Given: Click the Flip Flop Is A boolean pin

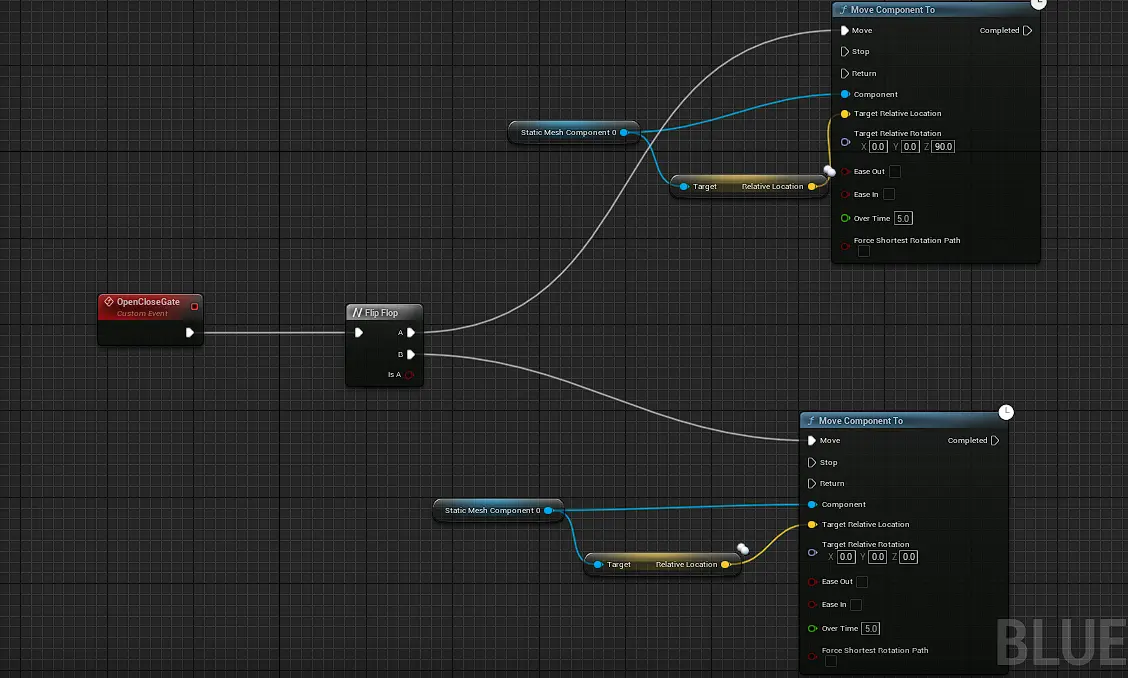Looking at the screenshot, I should (x=410, y=375).
